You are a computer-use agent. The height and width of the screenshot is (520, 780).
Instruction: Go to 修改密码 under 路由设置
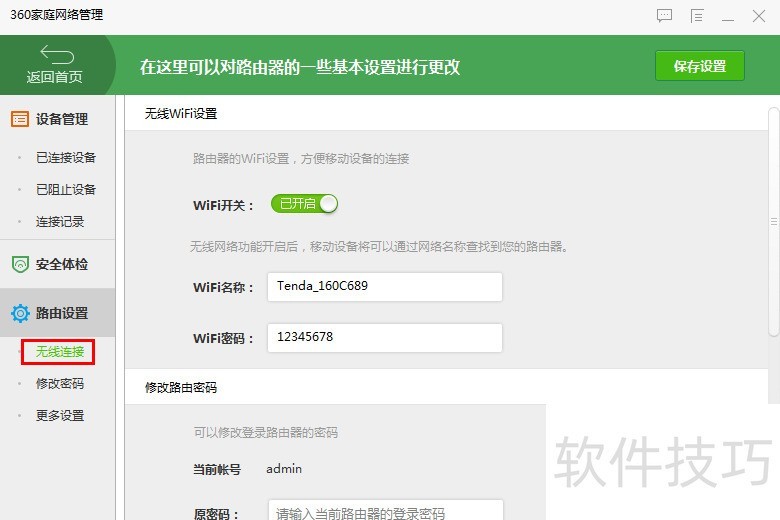[60, 384]
